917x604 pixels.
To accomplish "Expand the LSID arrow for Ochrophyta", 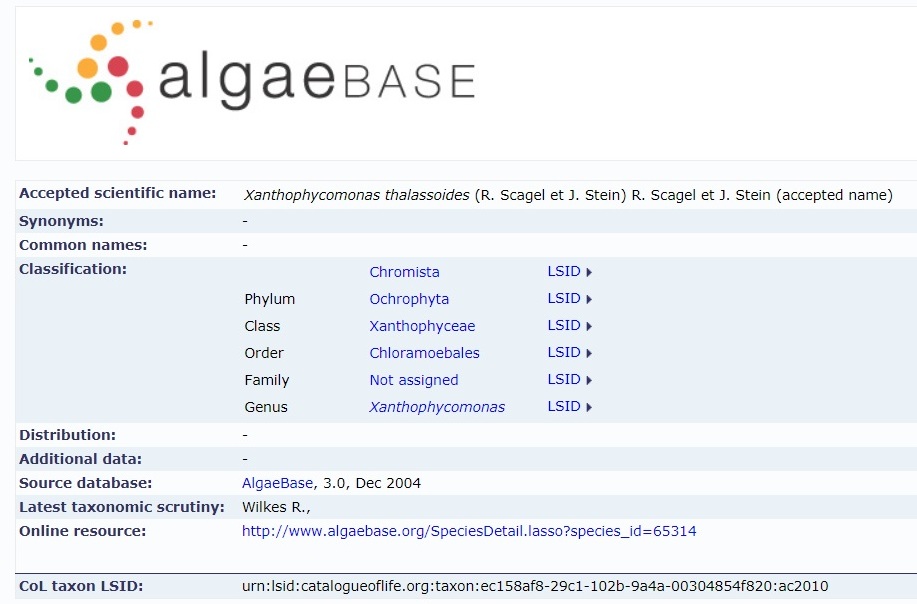I will [589, 299].
